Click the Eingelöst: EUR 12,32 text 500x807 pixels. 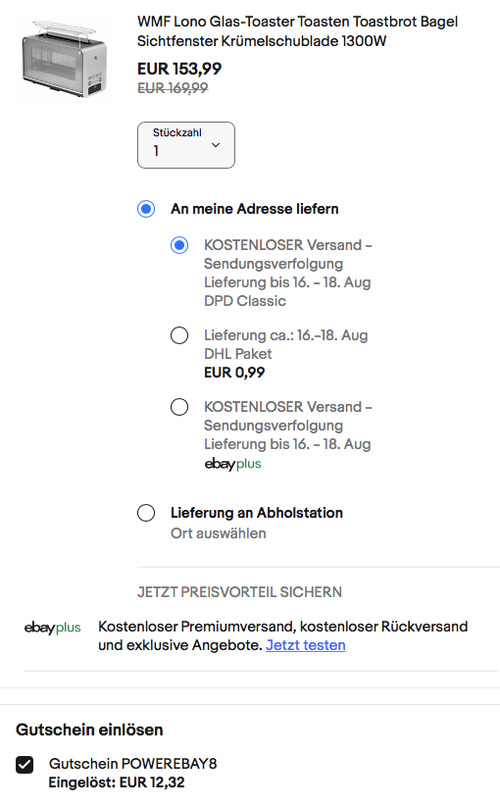(x=116, y=783)
